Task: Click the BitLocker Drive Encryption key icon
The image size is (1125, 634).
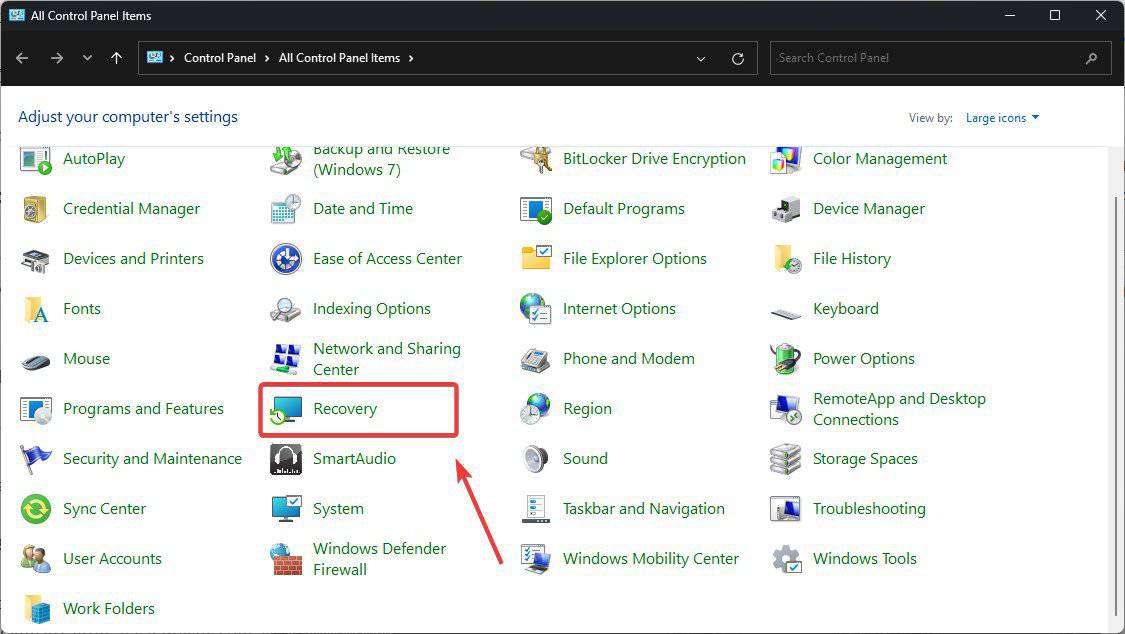Action: click(536, 159)
